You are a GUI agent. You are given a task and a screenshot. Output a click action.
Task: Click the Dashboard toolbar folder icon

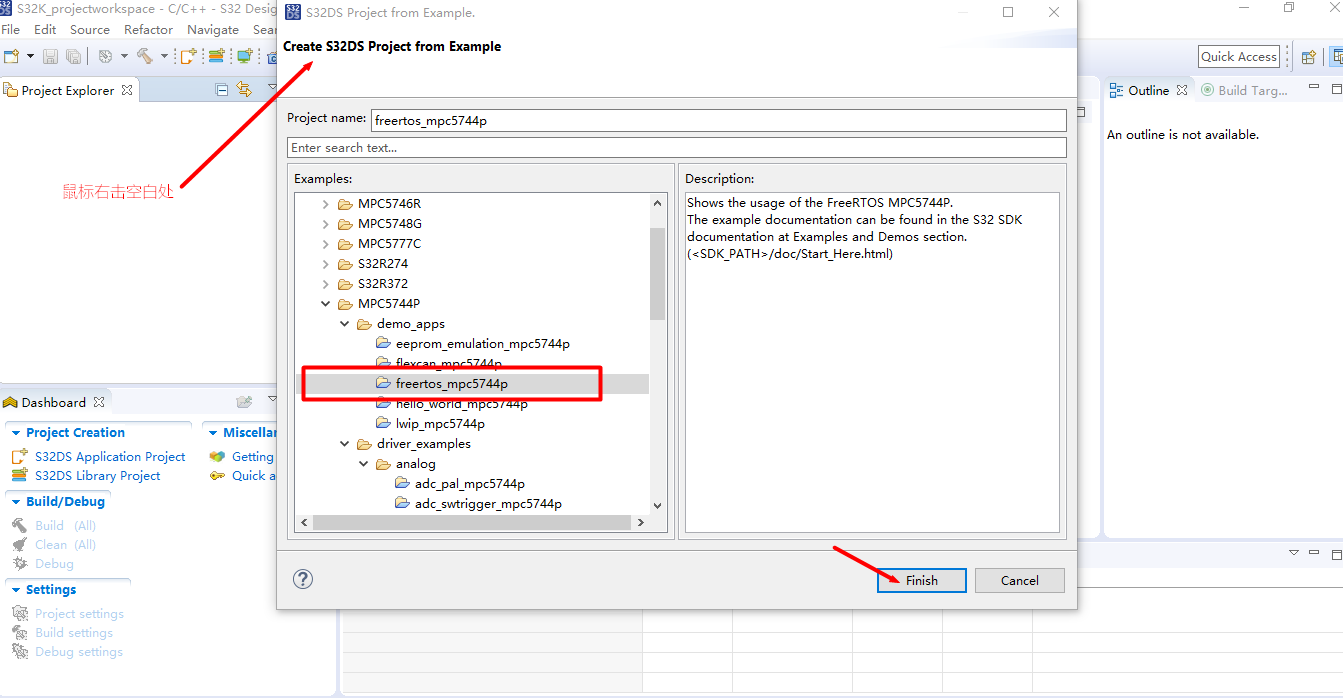pyautogui.click(x=244, y=402)
